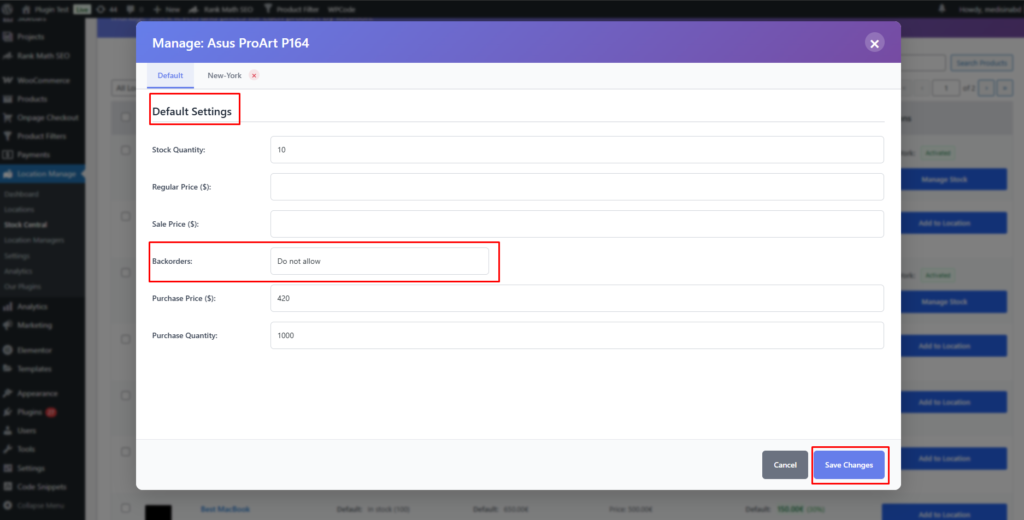
Task: Open Code Snippets from the sidebar
Action: coord(40,487)
